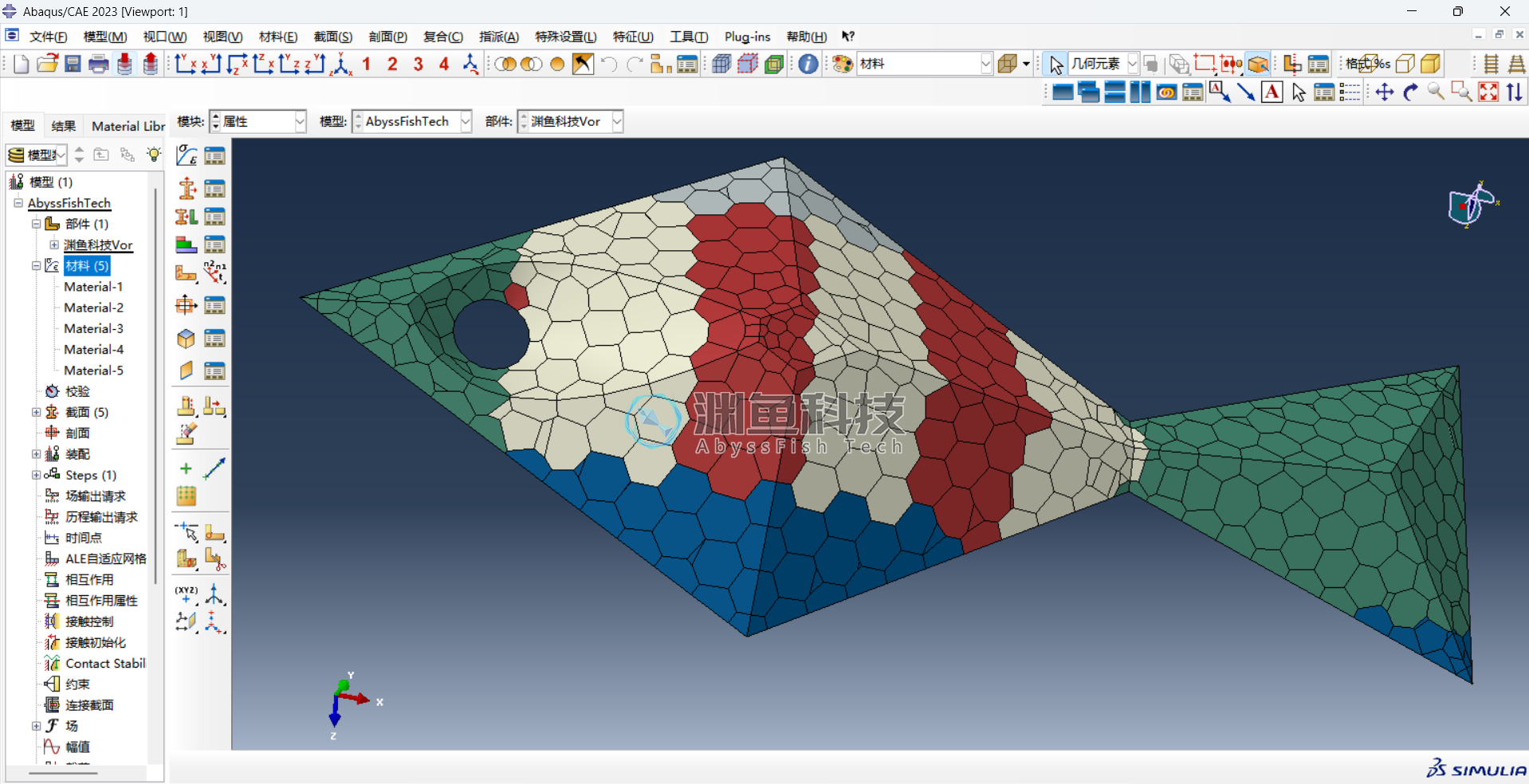Open the 模块 module dropdown
The height and width of the screenshot is (784, 1529).
click(257, 121)
